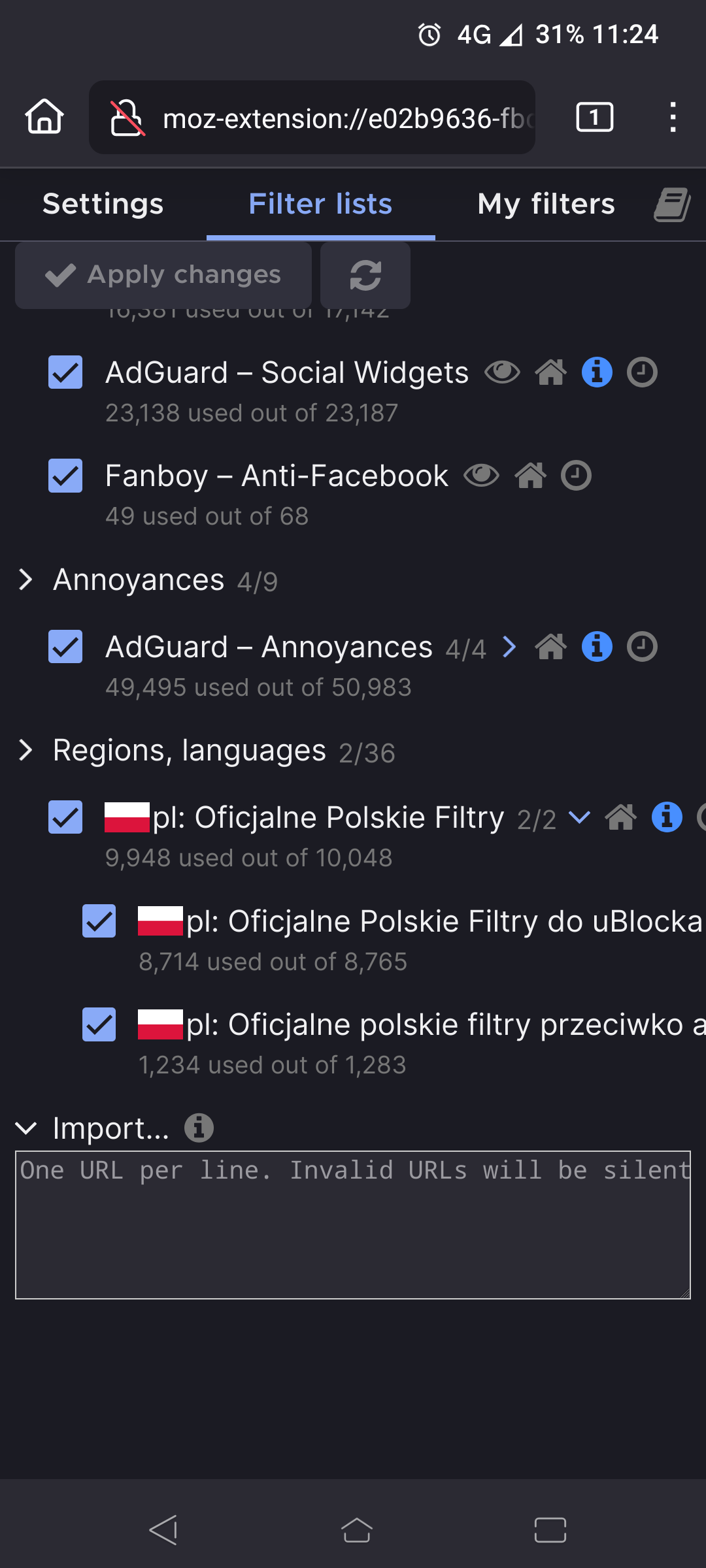The height and width of the screenshot is (1568, 706).
Task: Tap the browser home icon
Action: [44, 118]
